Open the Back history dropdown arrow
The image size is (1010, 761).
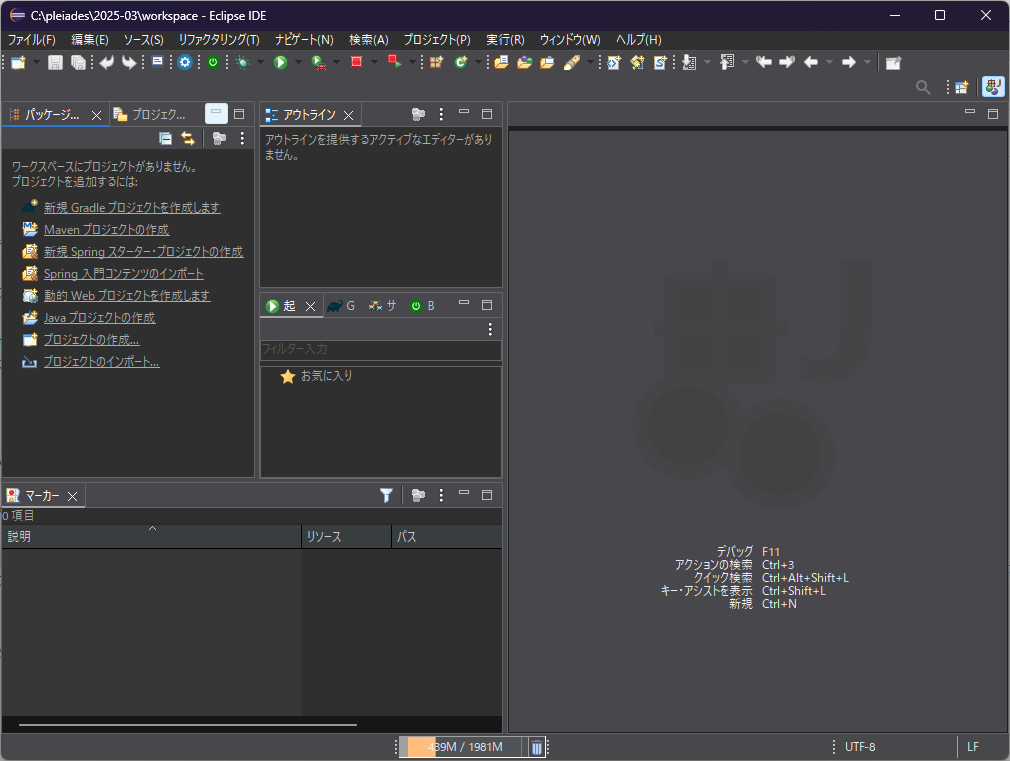pyautogui.click(x=830, y=63)
